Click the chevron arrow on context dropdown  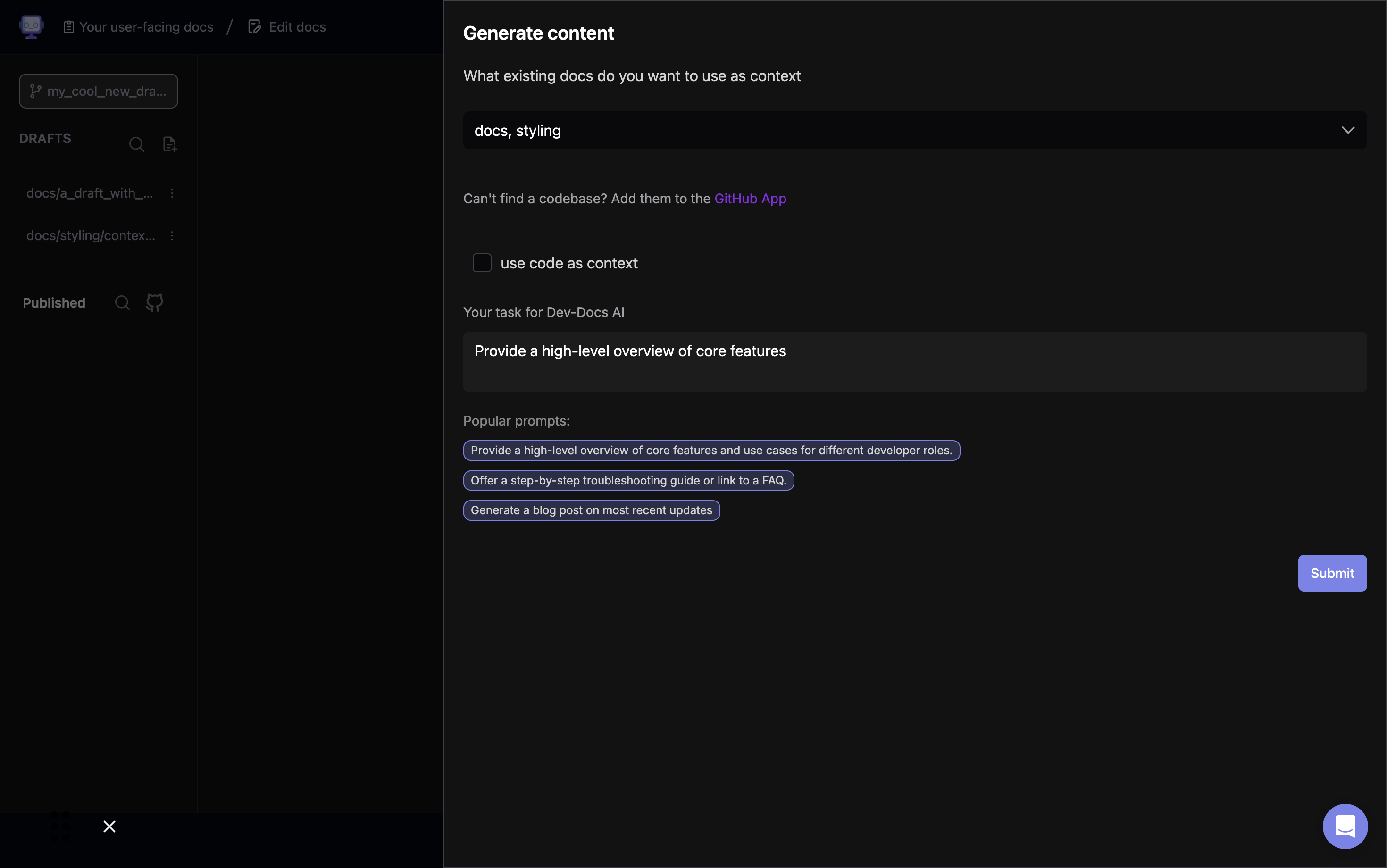[x=1347, y=130]
